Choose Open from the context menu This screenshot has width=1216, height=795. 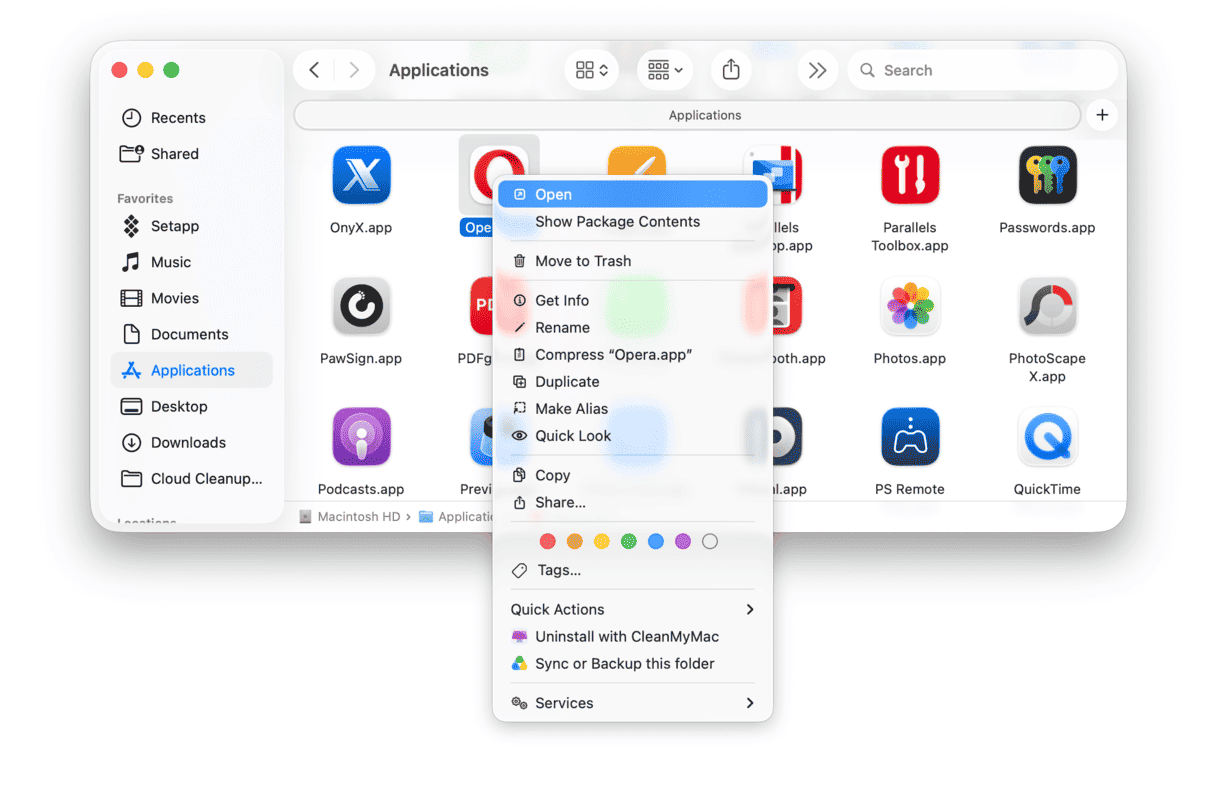tap(632, 194)
